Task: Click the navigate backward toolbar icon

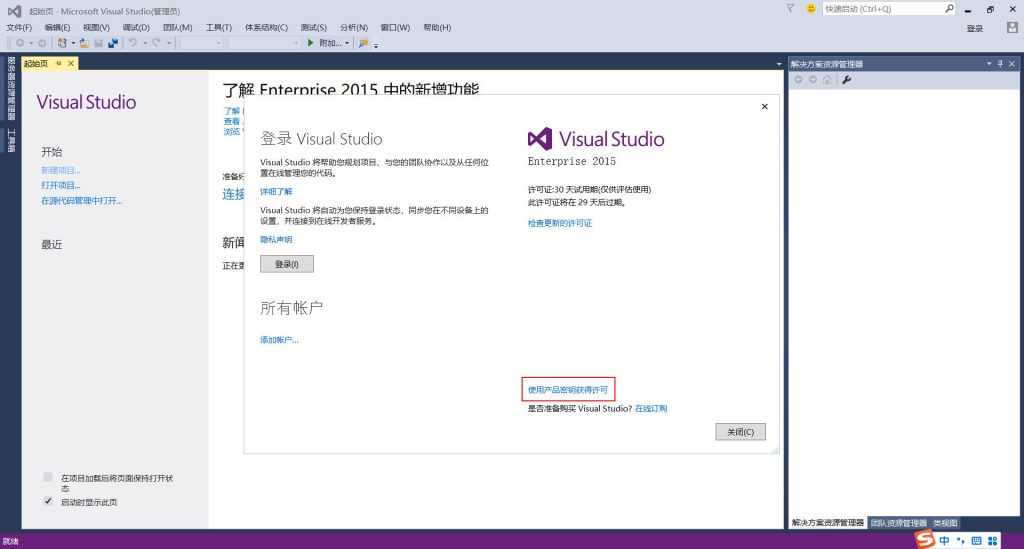Action: tap(20, 43)
